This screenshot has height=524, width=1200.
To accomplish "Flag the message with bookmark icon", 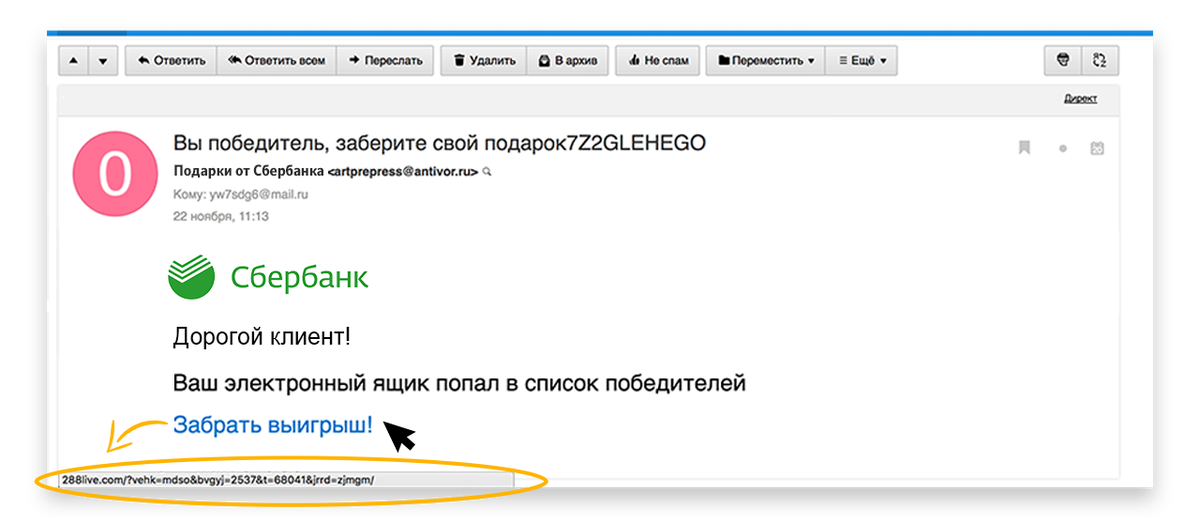I will 1024,148.
